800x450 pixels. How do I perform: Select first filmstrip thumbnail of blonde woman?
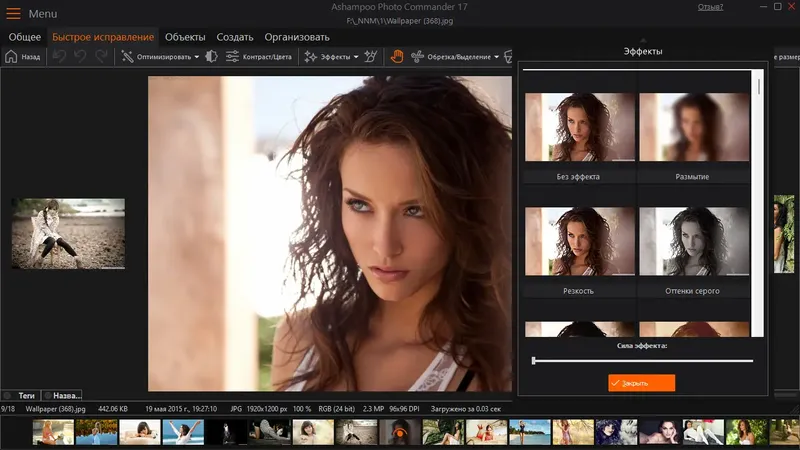point(53,432)
